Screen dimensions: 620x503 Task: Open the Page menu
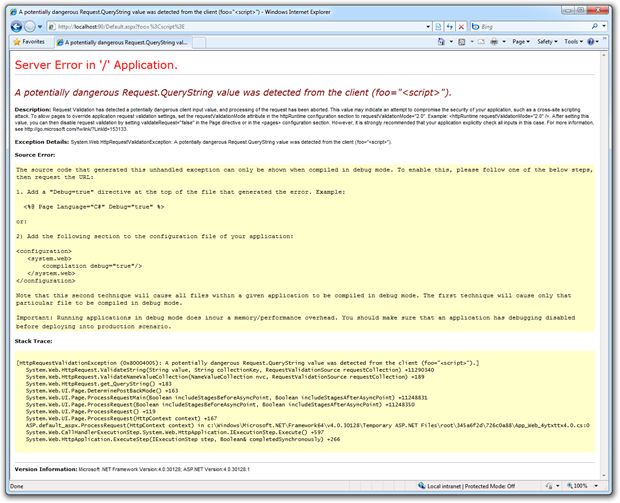pos(521,42)
